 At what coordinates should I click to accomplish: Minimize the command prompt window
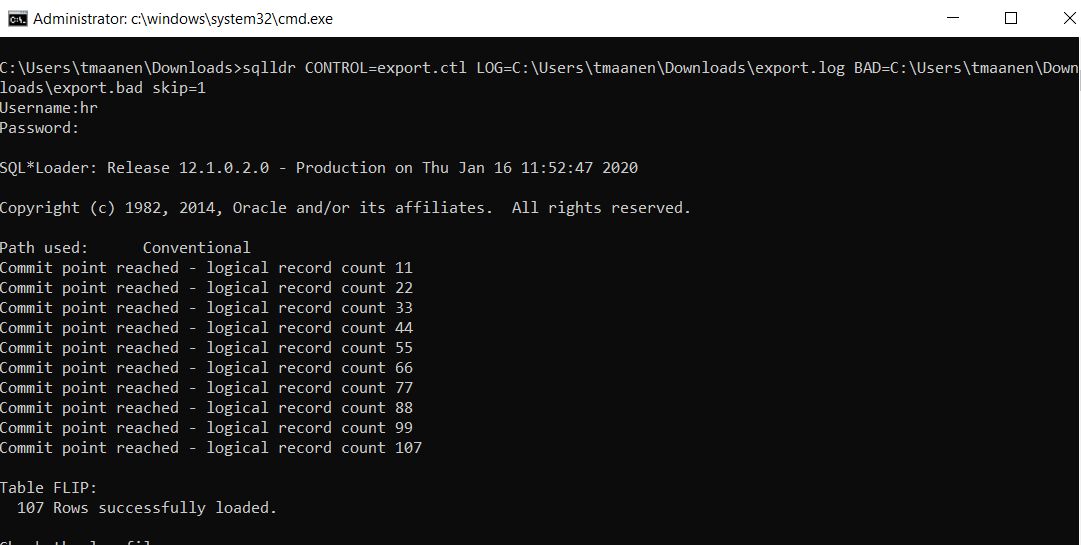(953, 18)
